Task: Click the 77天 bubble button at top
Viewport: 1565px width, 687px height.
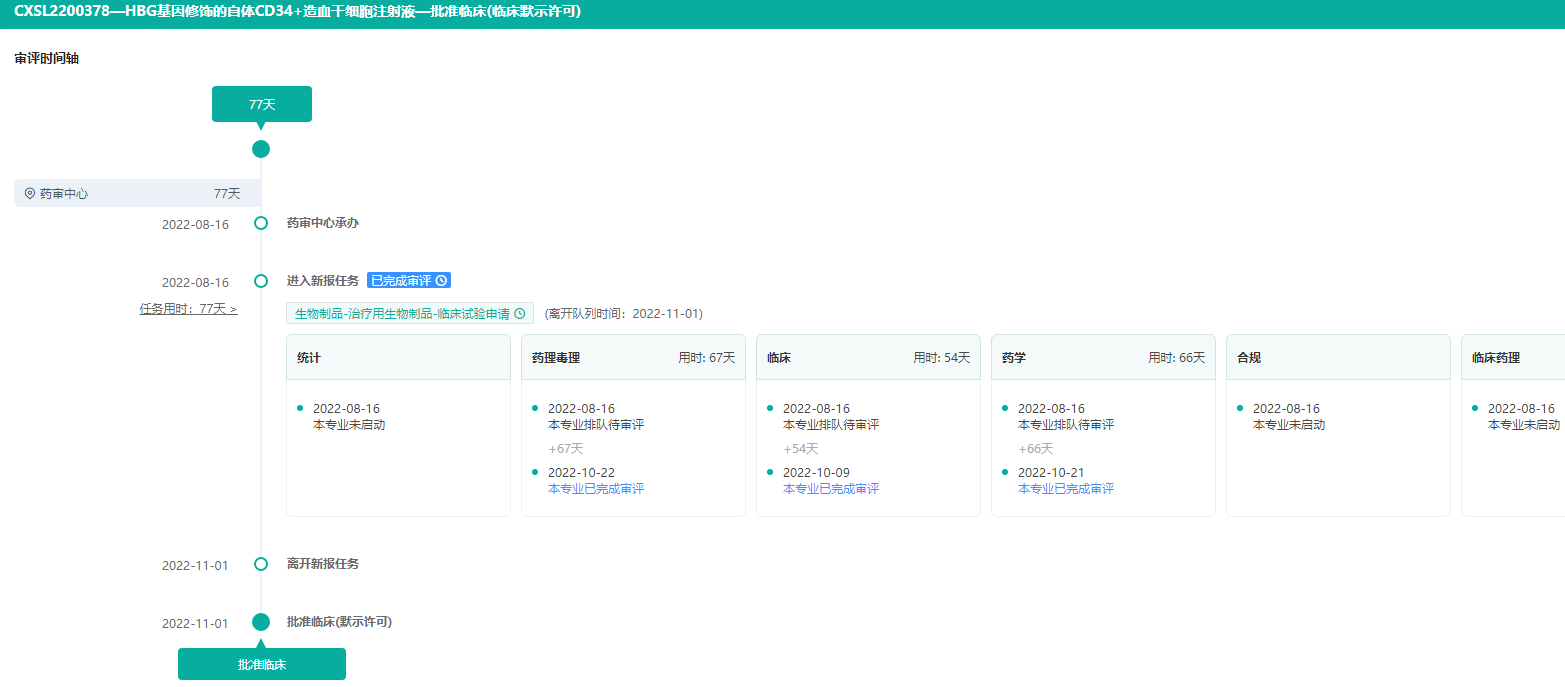Action: [262, 104]
